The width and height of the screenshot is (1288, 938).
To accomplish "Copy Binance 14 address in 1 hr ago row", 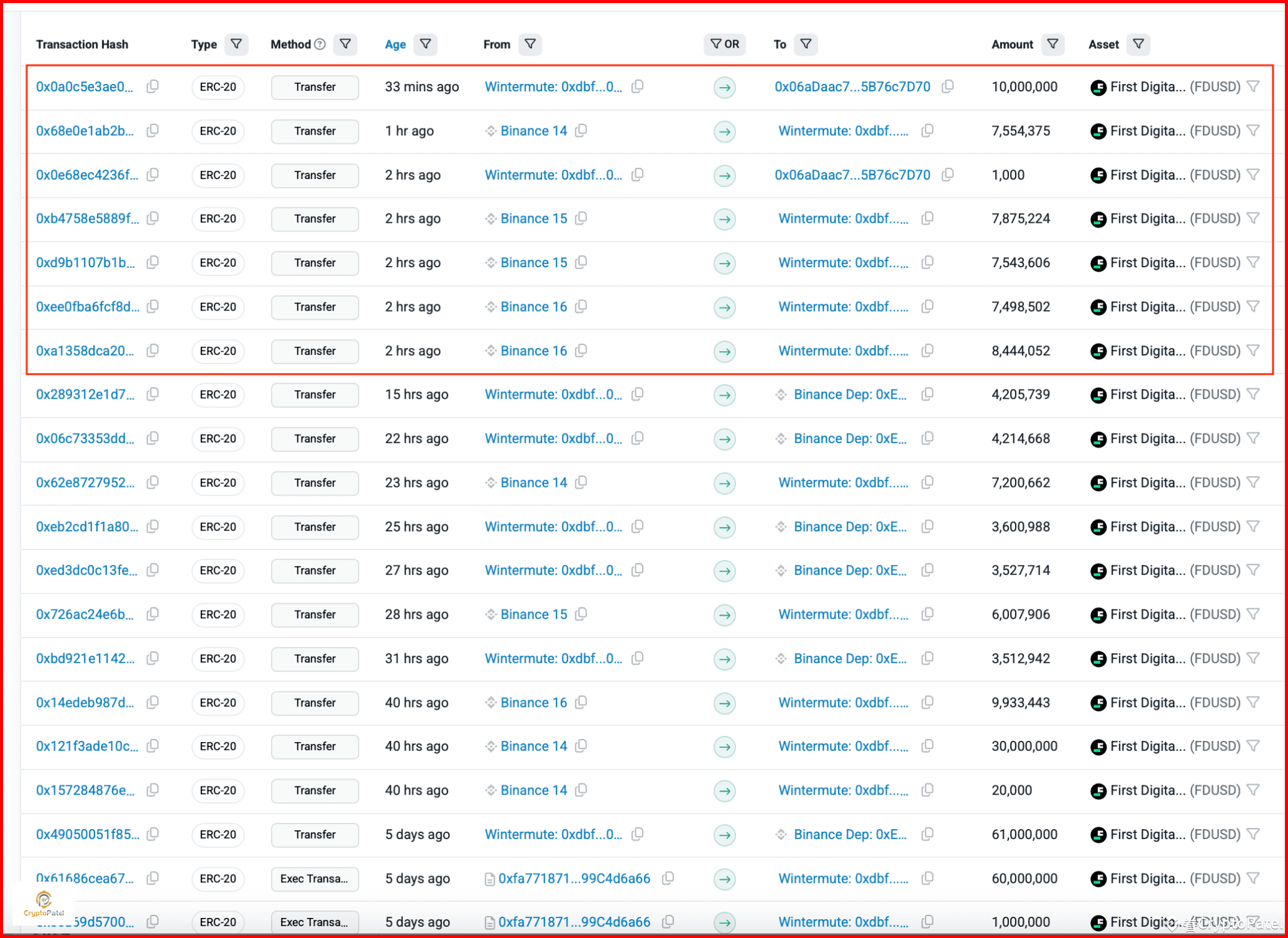I will tap(581, 131).
